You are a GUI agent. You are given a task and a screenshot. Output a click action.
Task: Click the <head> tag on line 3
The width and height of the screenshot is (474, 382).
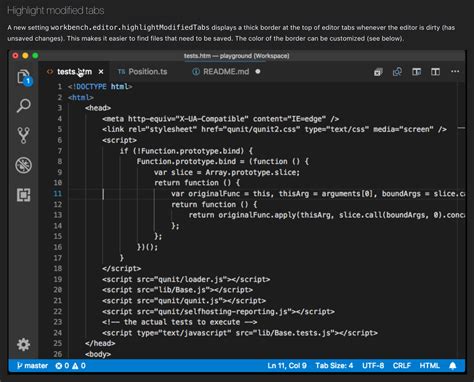[98, 108]
